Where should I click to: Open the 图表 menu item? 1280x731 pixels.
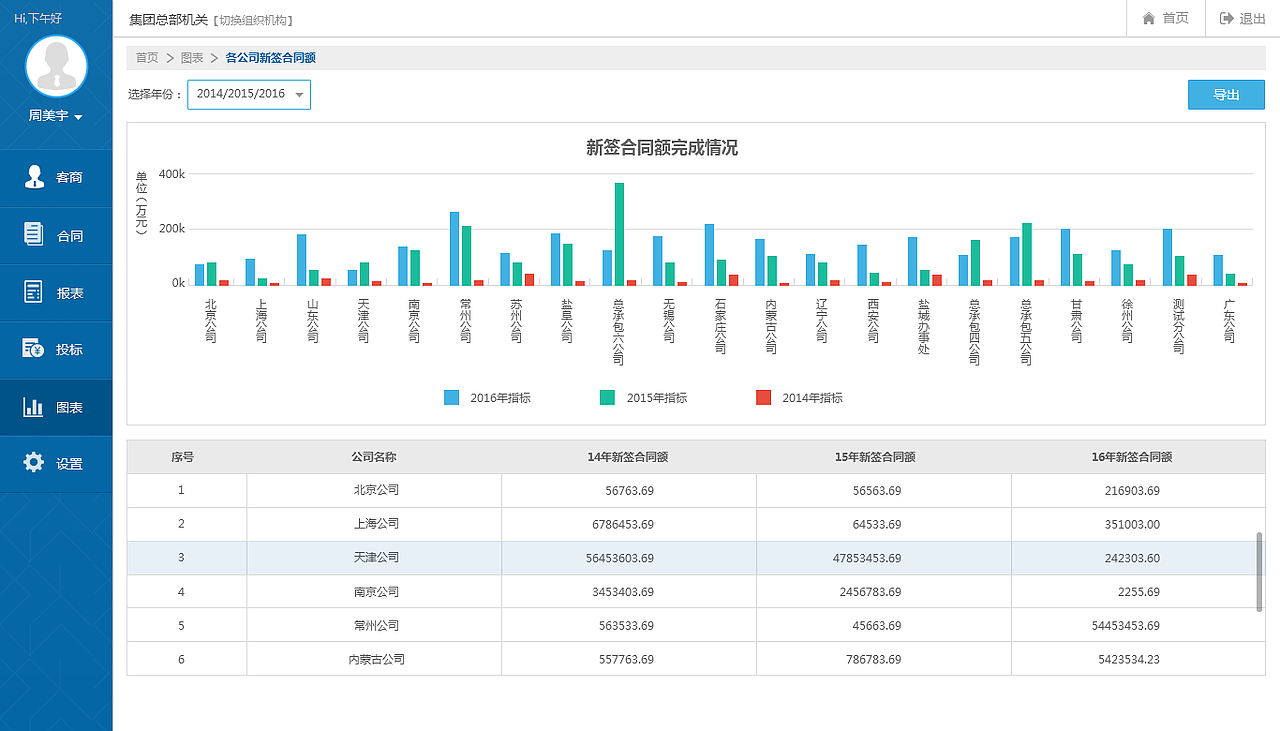click(x=56, y=408)
